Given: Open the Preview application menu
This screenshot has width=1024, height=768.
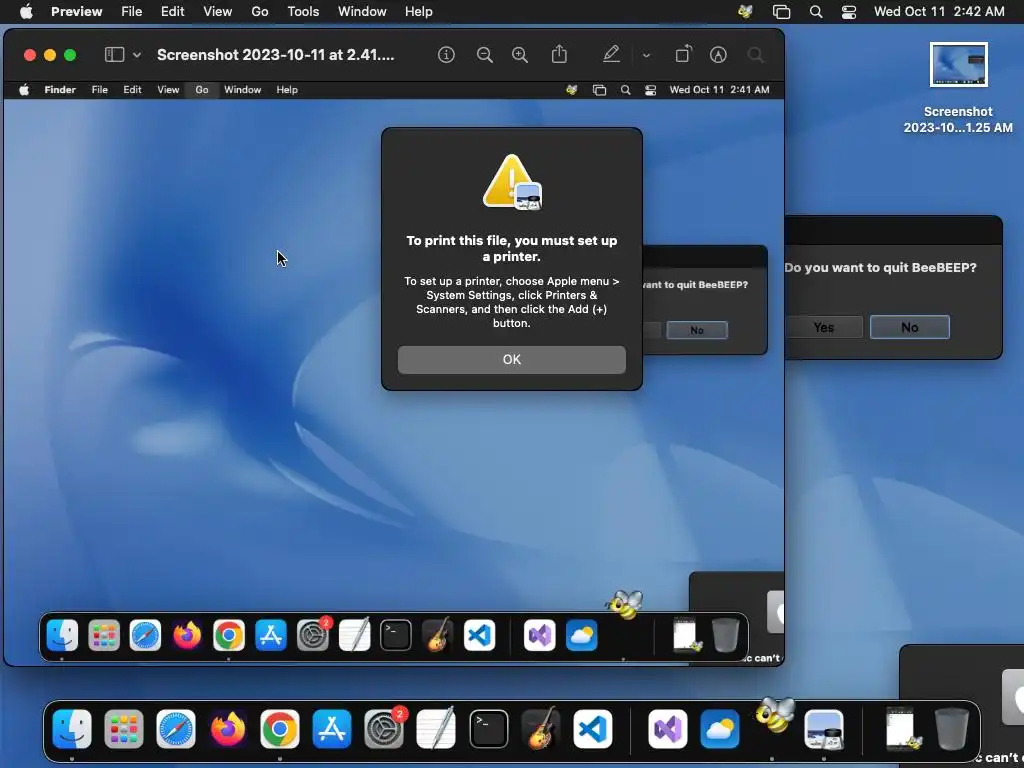Looking at the screenshot, I should pyautogui.click(x=76, y=11).
